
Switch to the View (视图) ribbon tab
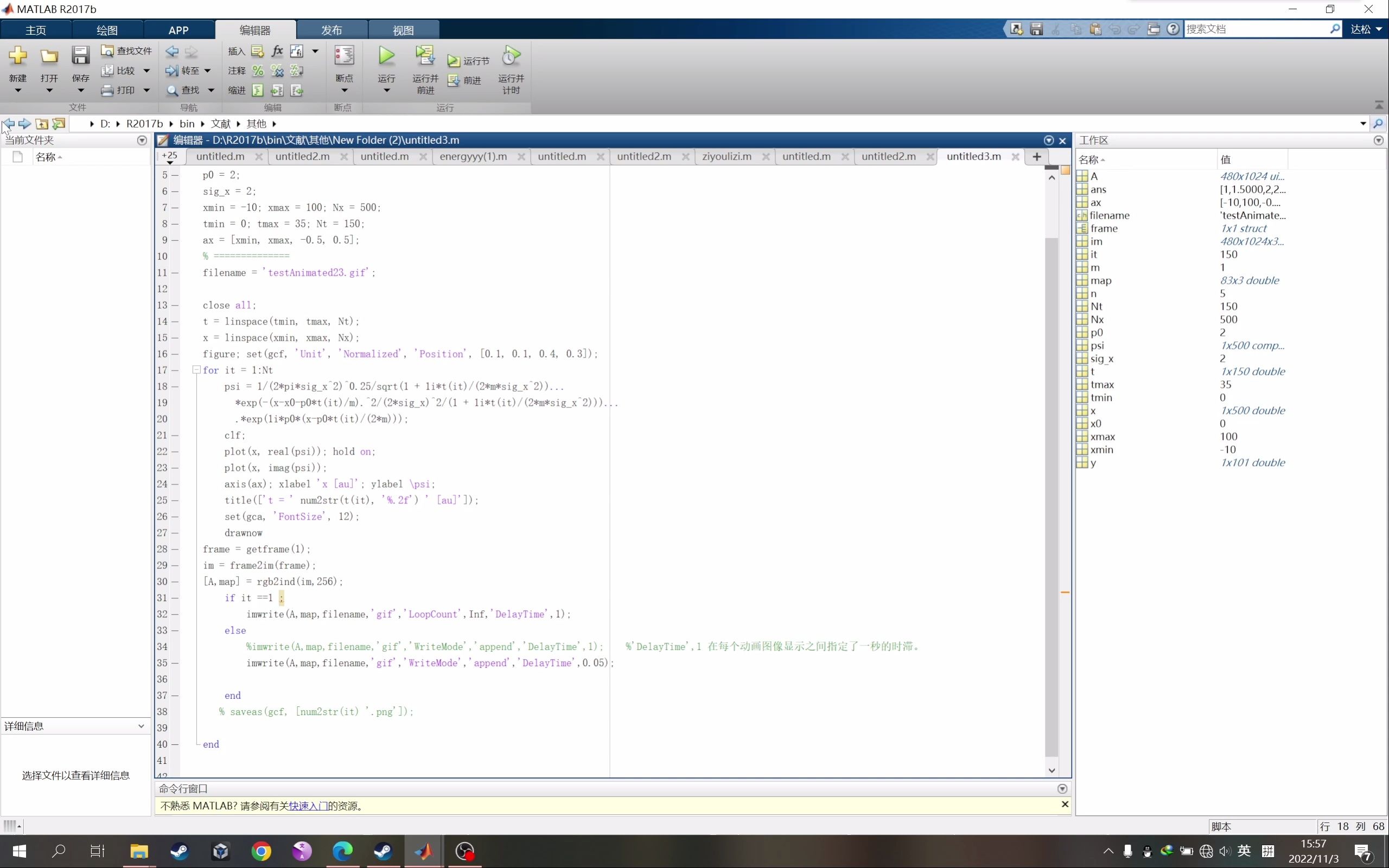(x=403, y=30)
